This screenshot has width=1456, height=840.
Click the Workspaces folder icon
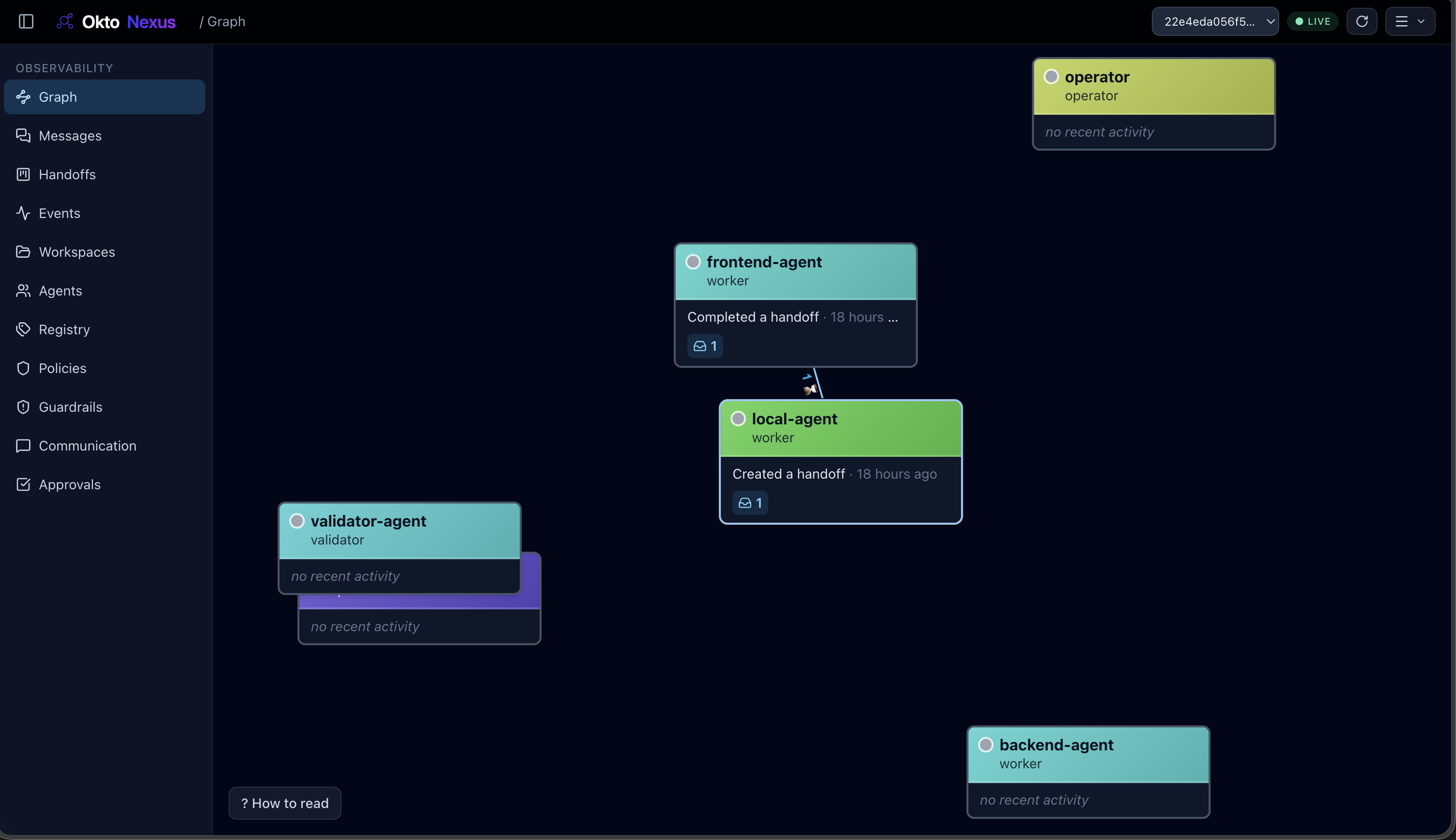23,252
